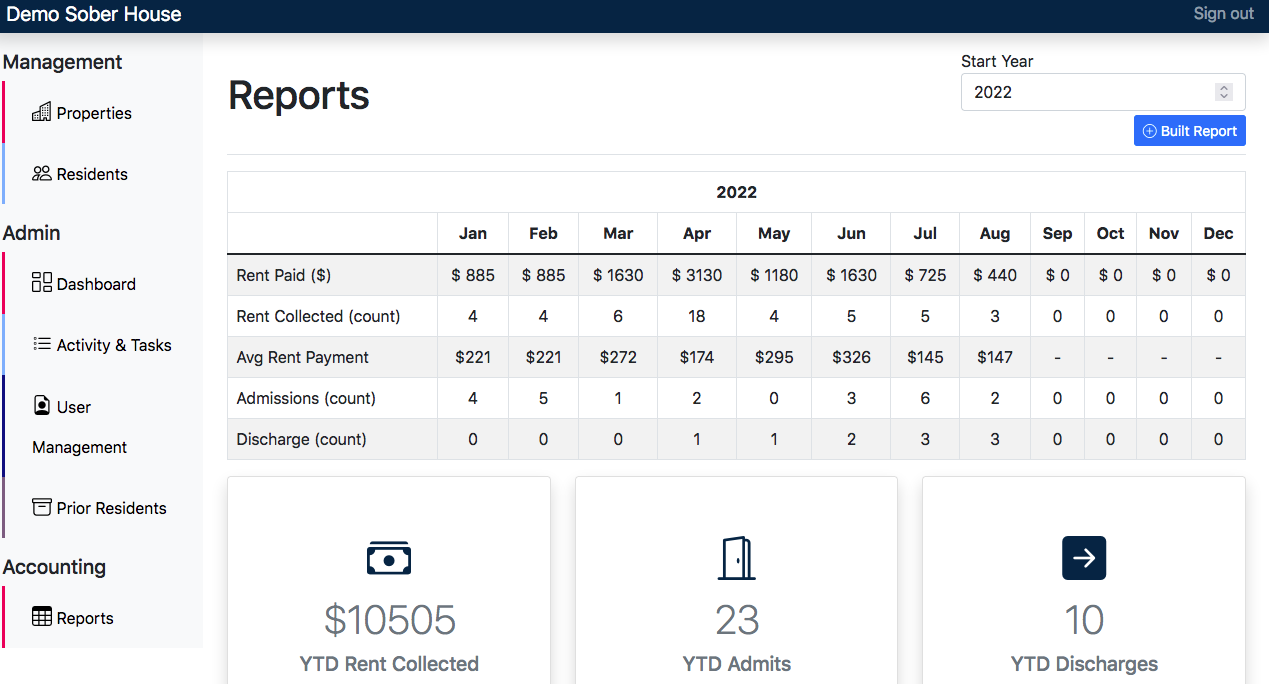Decrement the Start Year using the down arrow
The height and width of the screenshot is (684, 1269).
tap(1224, 96)
